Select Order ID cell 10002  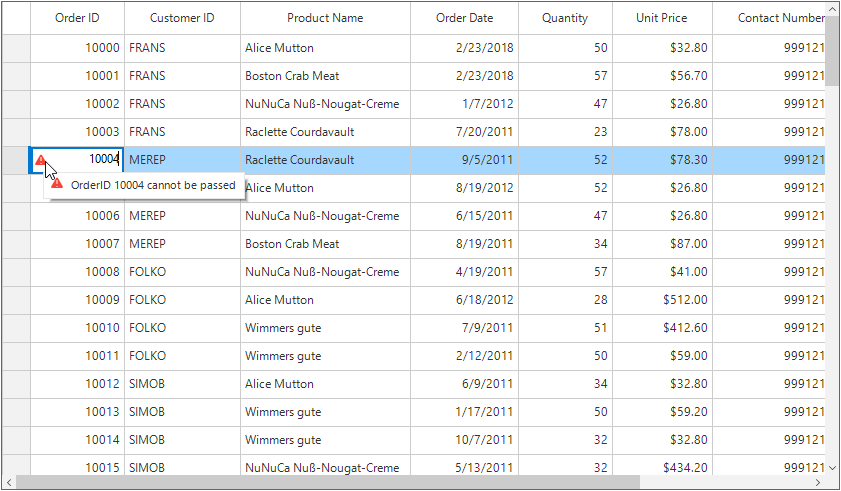(77, 104)
